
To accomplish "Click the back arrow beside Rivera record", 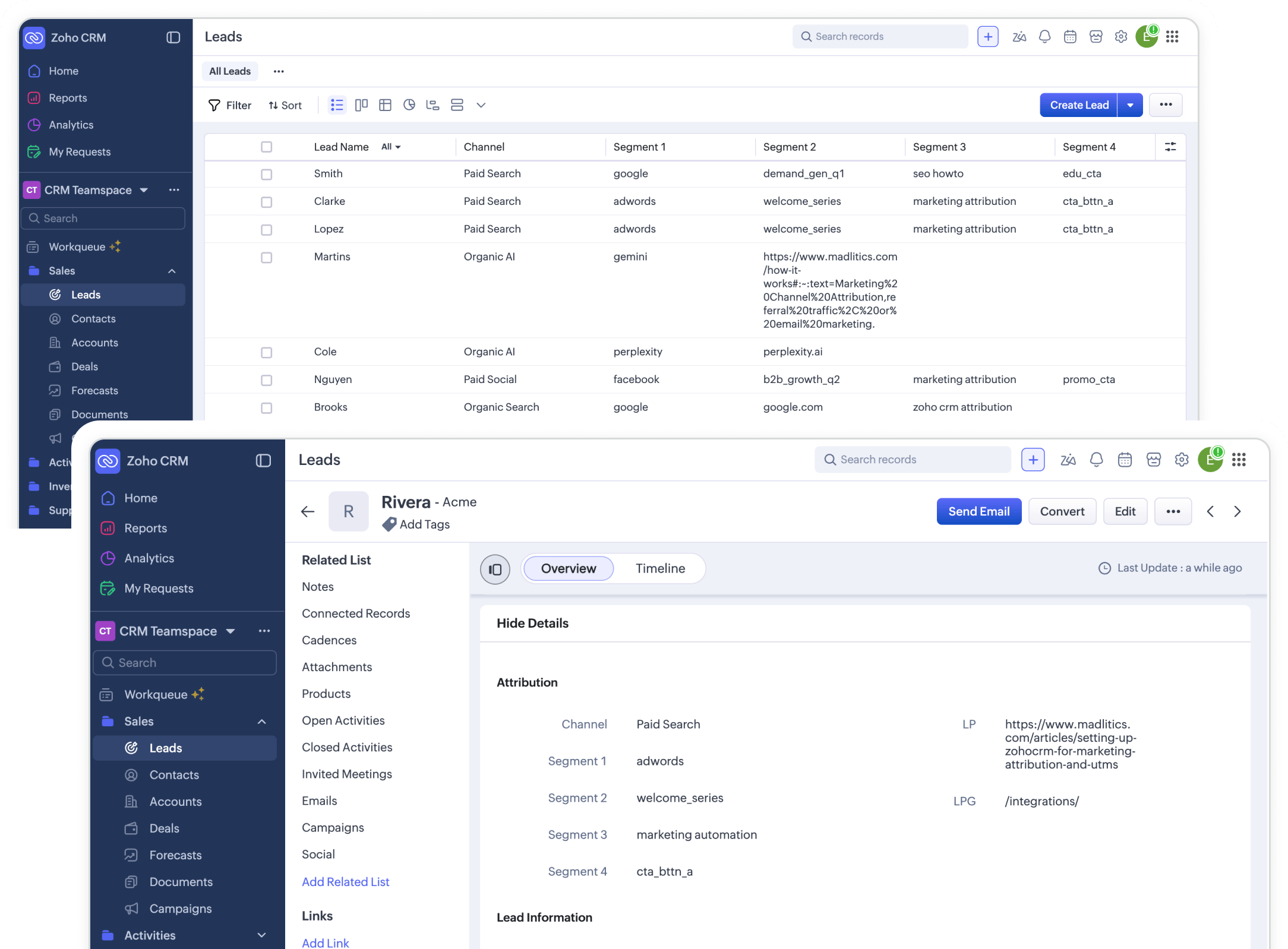I will [x=308, y=511].
